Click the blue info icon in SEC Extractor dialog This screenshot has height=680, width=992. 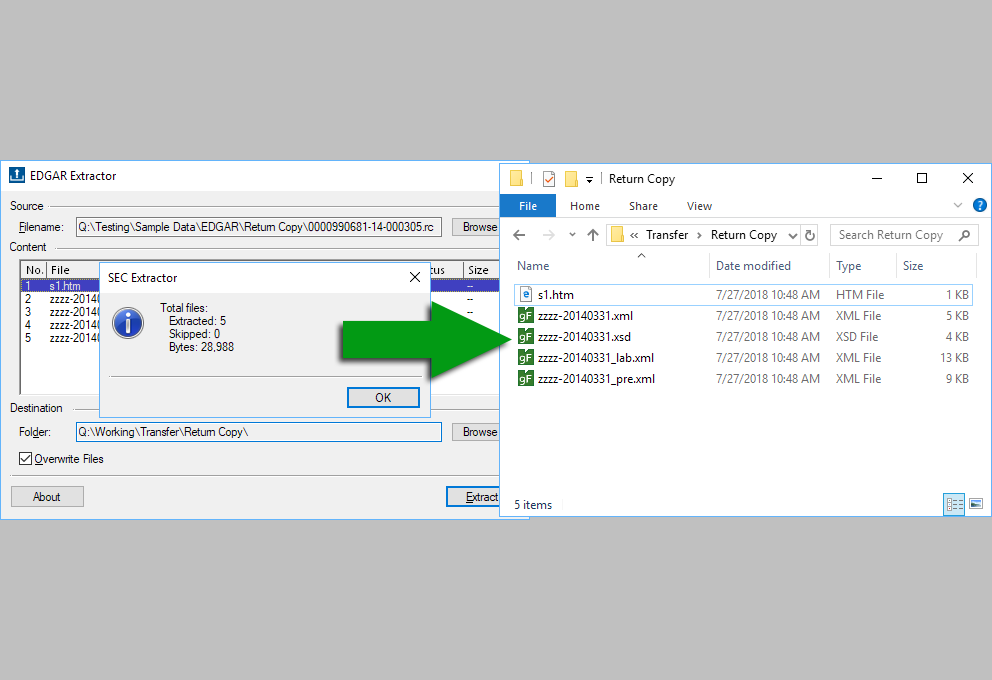(x=128, y=323)
